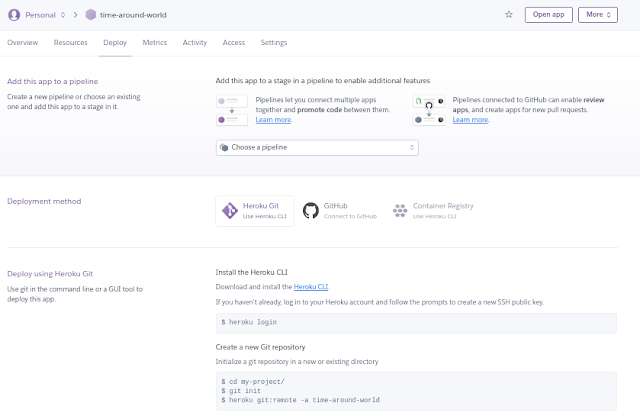Image resolution: width=640 pixels, height=416 pixels.
Task: Click the GitHub octocat icon
Action: 311,211
